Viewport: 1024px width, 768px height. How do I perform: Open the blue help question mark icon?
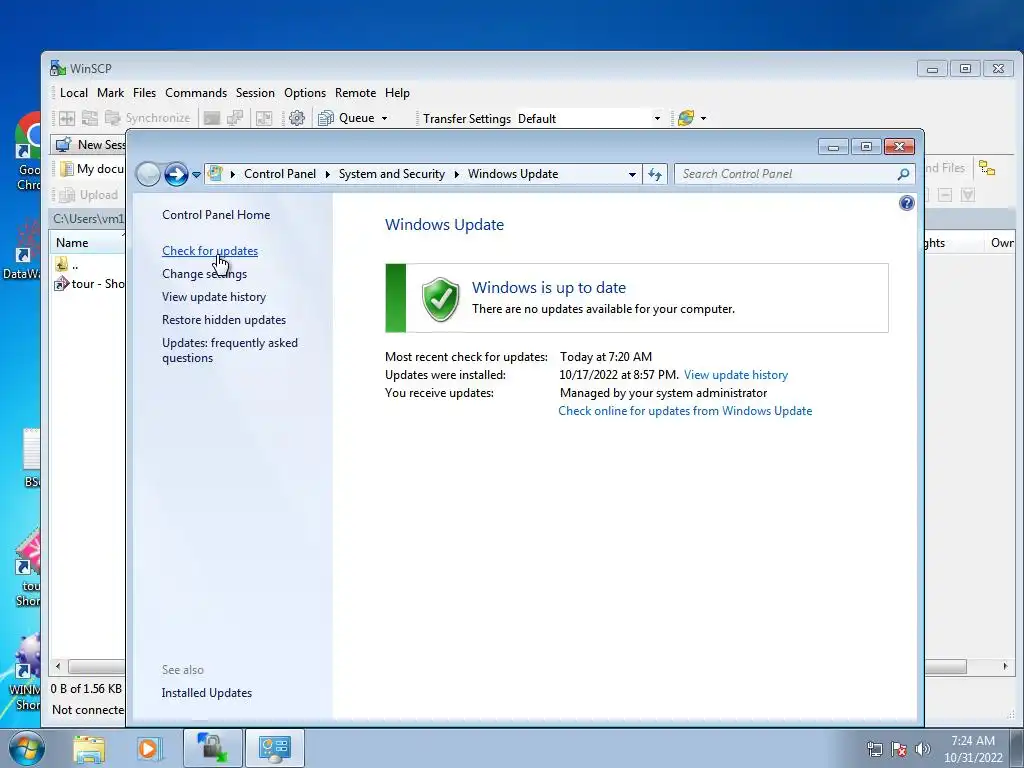906,203
